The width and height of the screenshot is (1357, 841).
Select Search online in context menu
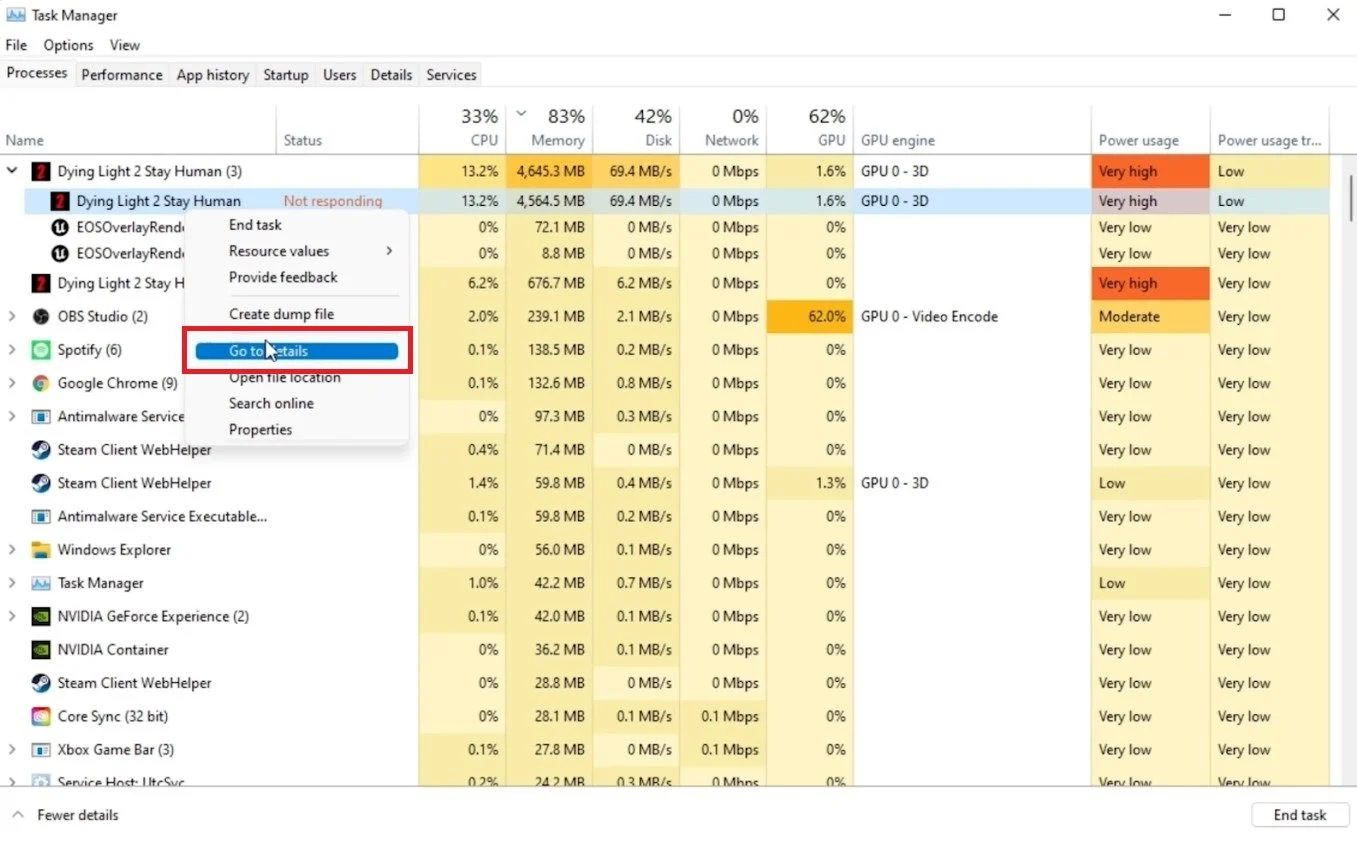click(x=296, y=403)
